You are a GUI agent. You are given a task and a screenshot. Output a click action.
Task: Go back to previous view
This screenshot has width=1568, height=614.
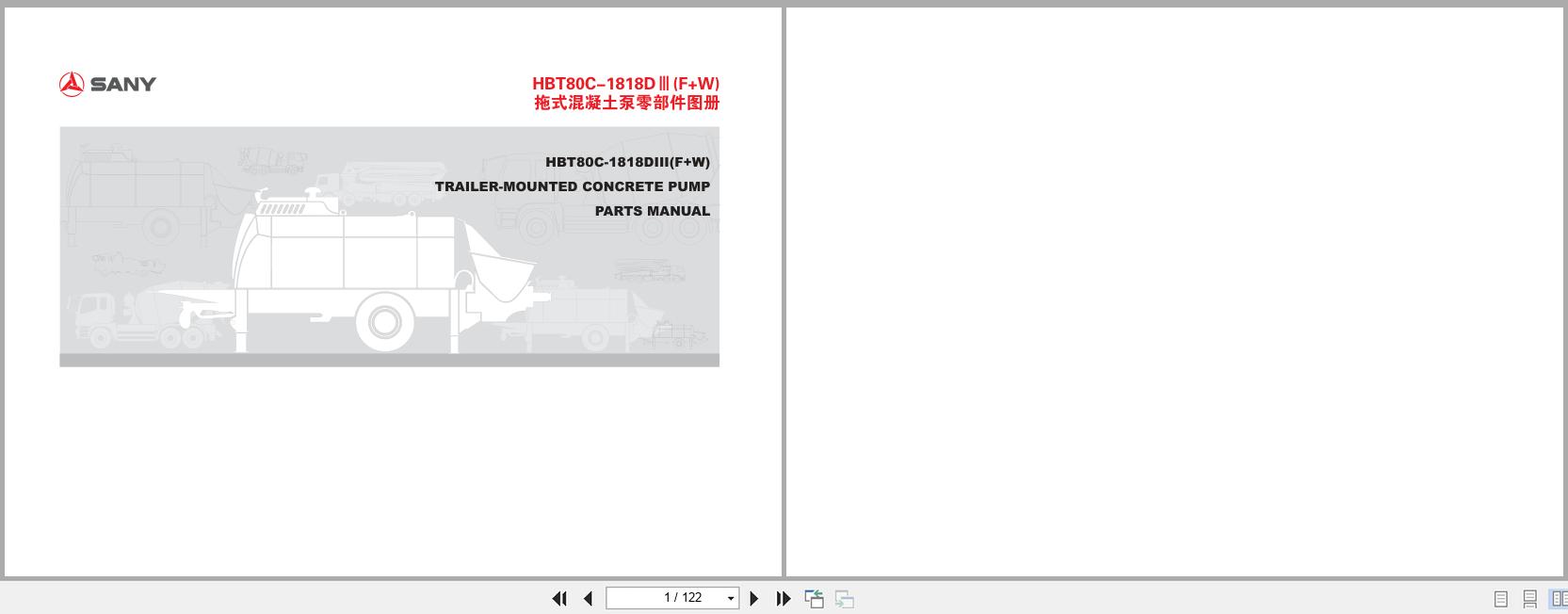click(815, 598)
